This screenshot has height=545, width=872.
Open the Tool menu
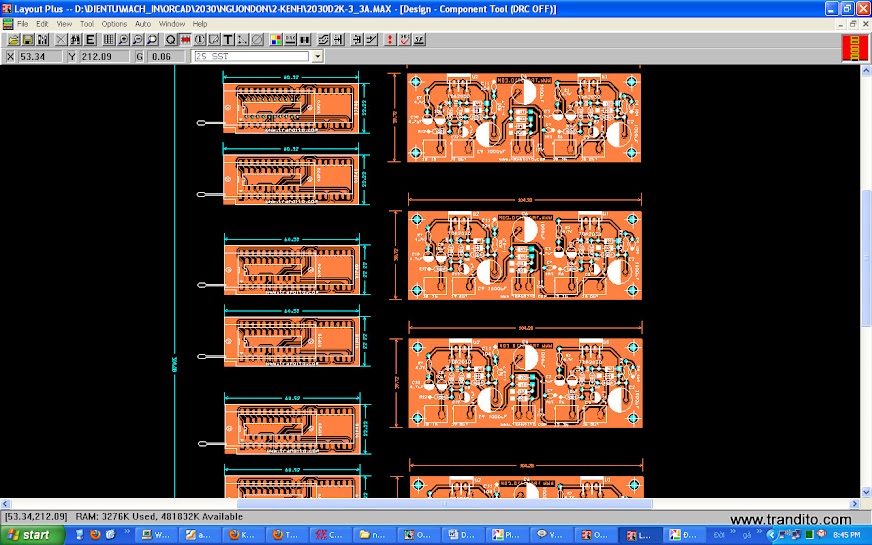tap(87, 24)
